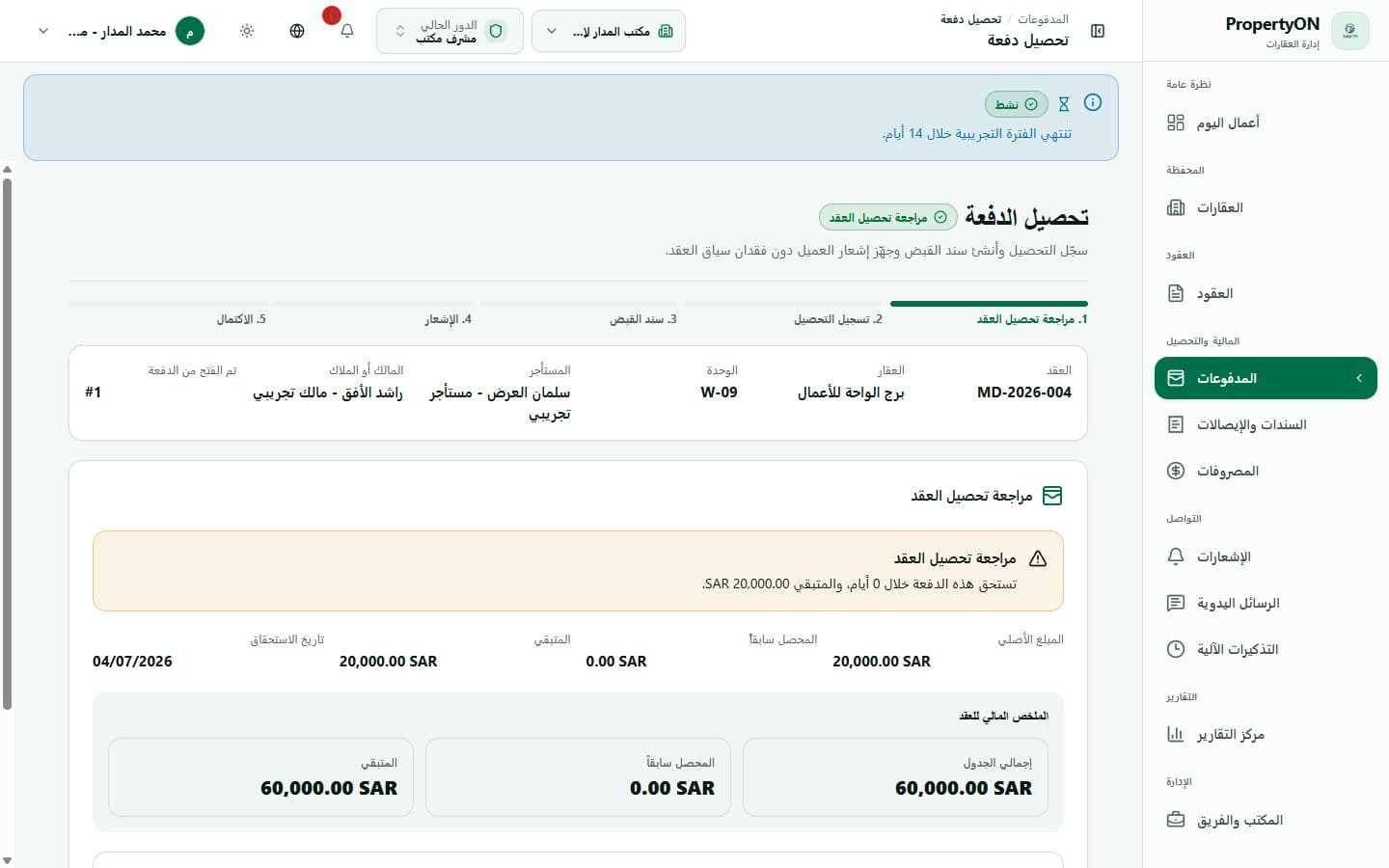Image resolution: width=1389 pixels, height=868 pixels.
Task: Open the PropertyON logo icon
Action: [1349, 31]
